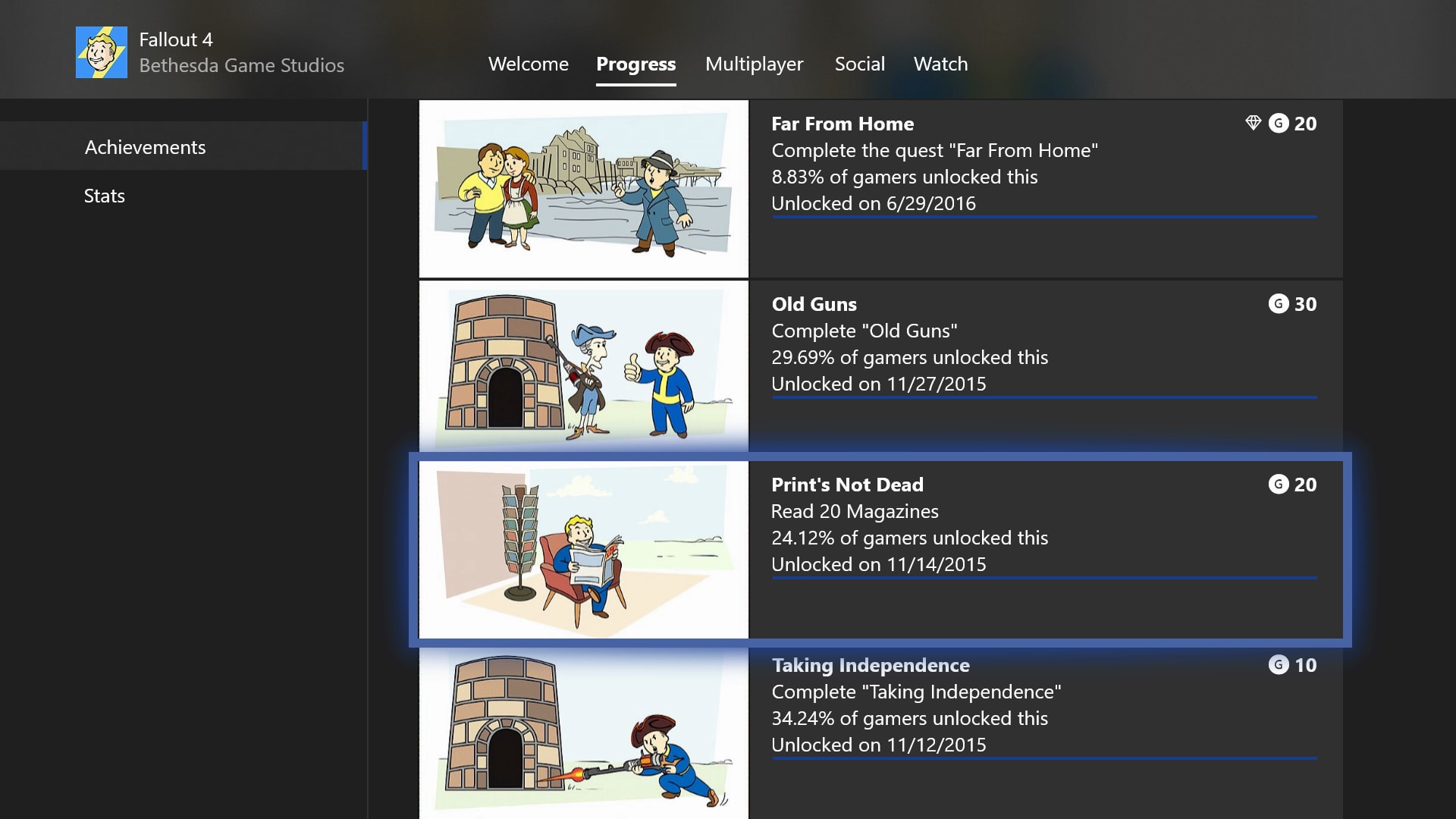Image resolution: width=1456 pixels, height=819 pixels.
Task: Click "29.69% of gamers unlocked this"
Action: 910,357
